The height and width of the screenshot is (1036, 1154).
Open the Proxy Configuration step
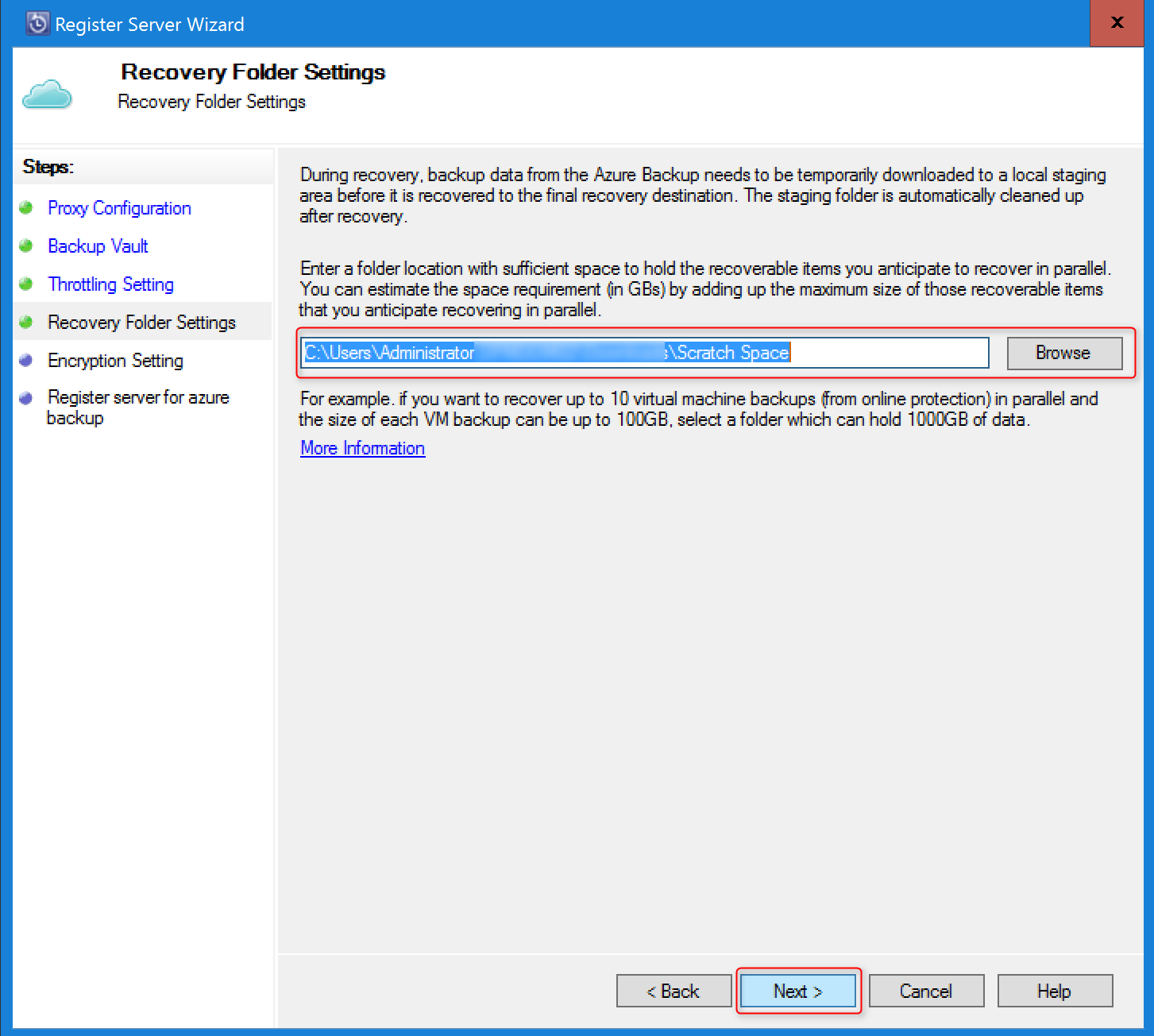point(119,207)
